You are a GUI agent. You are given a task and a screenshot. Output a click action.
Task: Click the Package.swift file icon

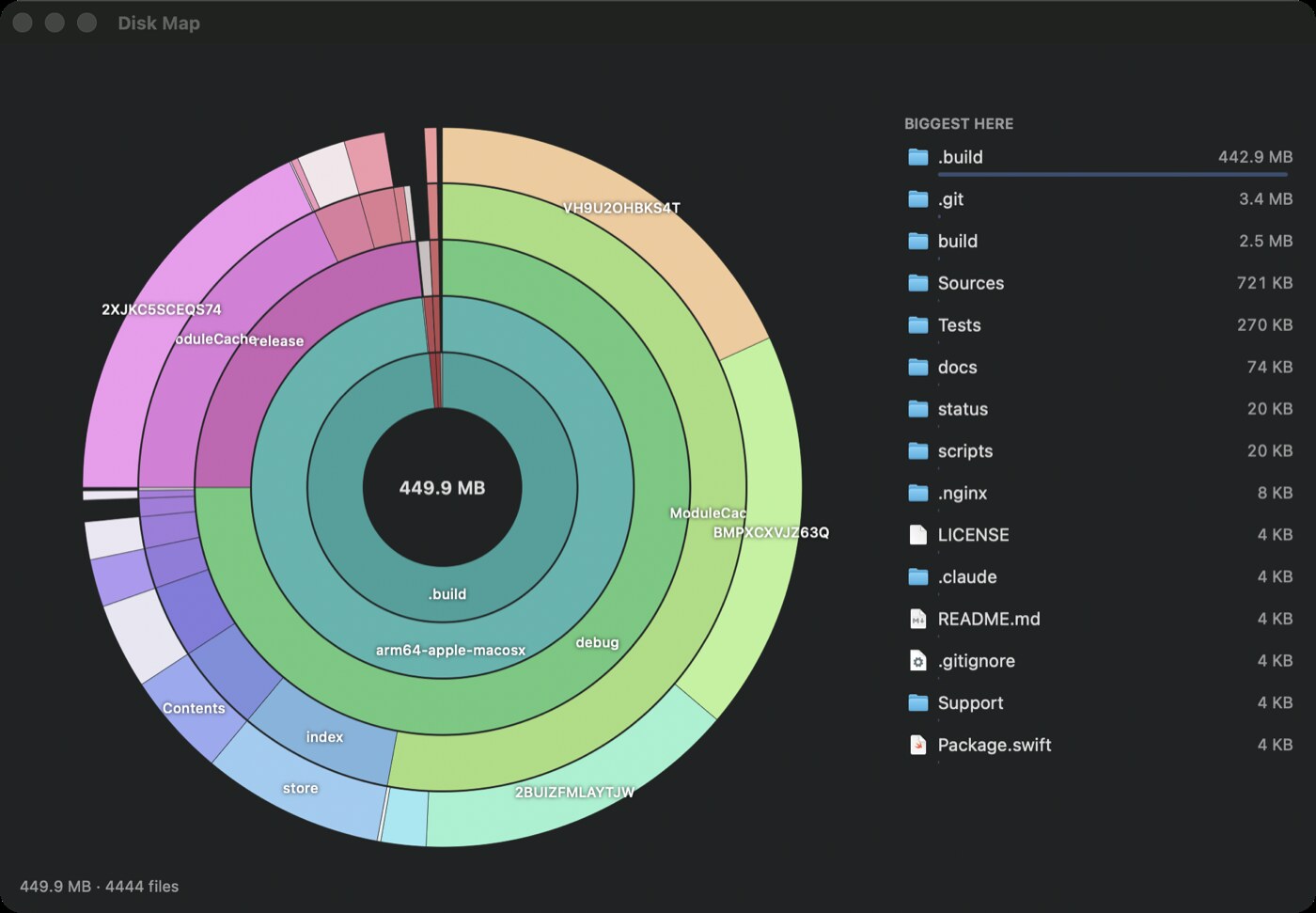[918, 745]
